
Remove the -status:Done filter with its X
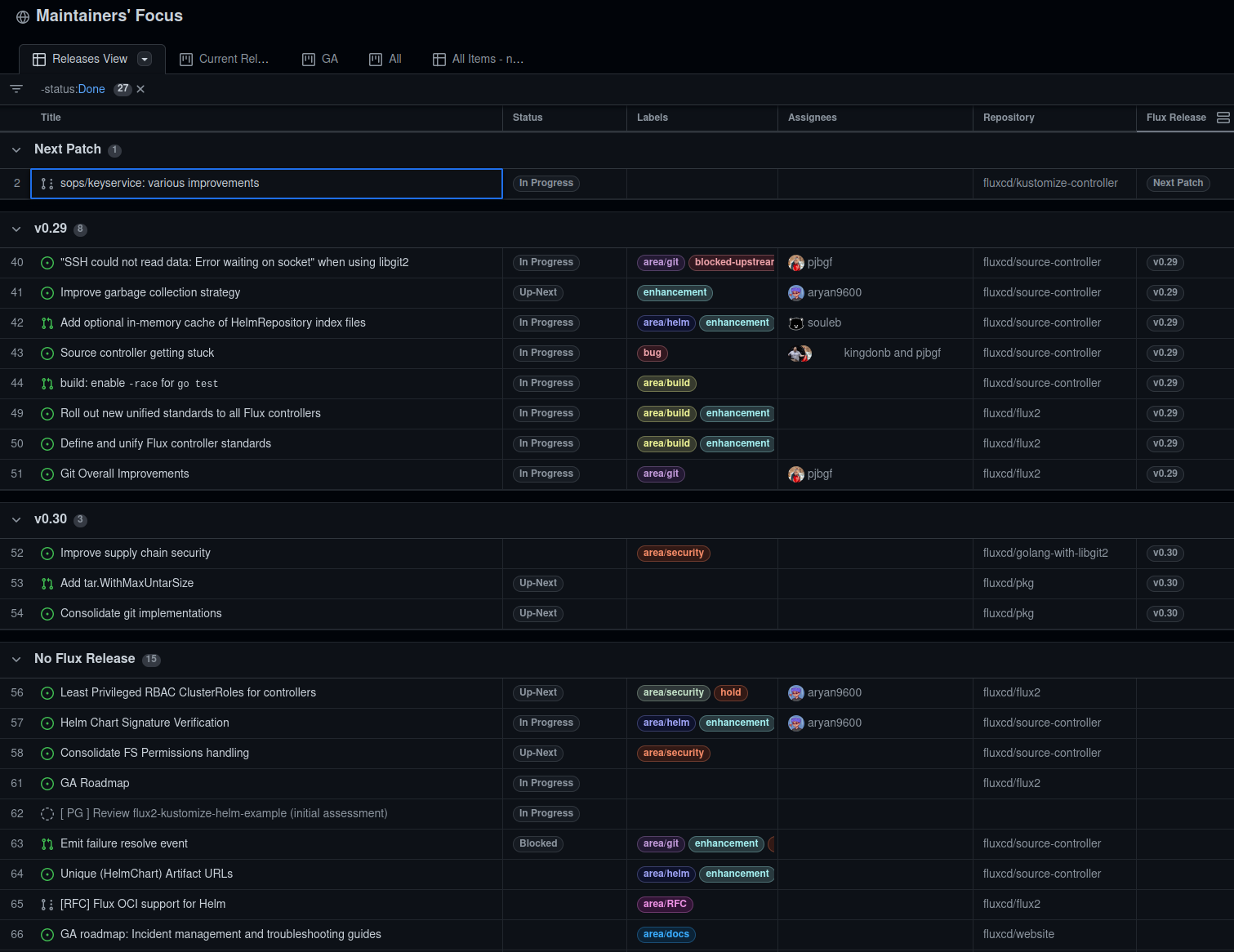pos(140,88)
